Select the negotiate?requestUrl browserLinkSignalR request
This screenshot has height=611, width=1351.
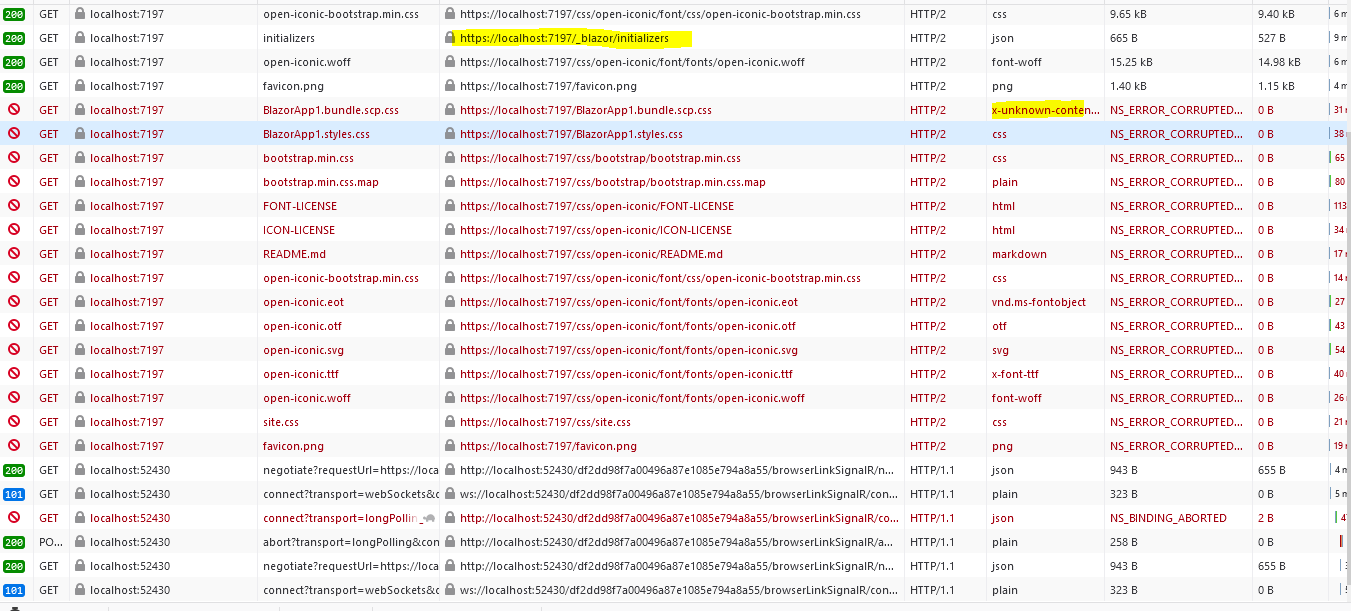(347, 470)
